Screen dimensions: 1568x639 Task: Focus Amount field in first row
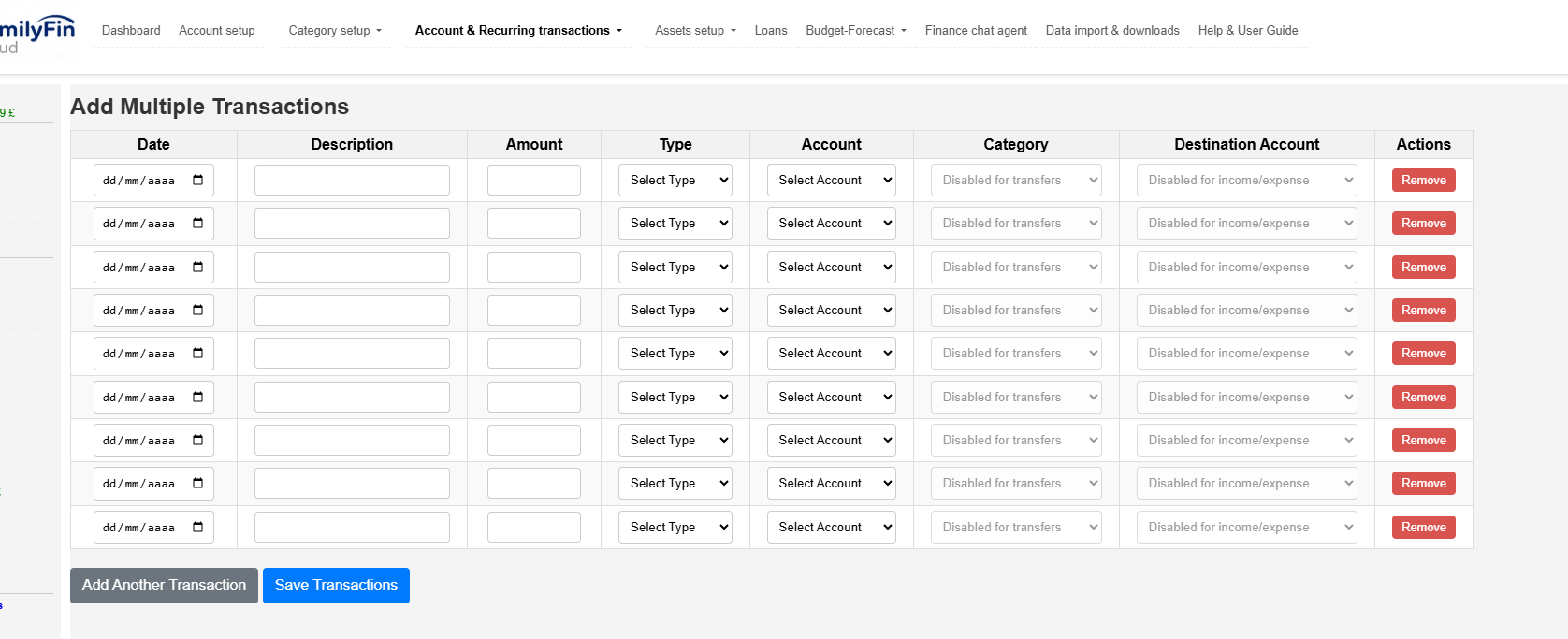534,180
